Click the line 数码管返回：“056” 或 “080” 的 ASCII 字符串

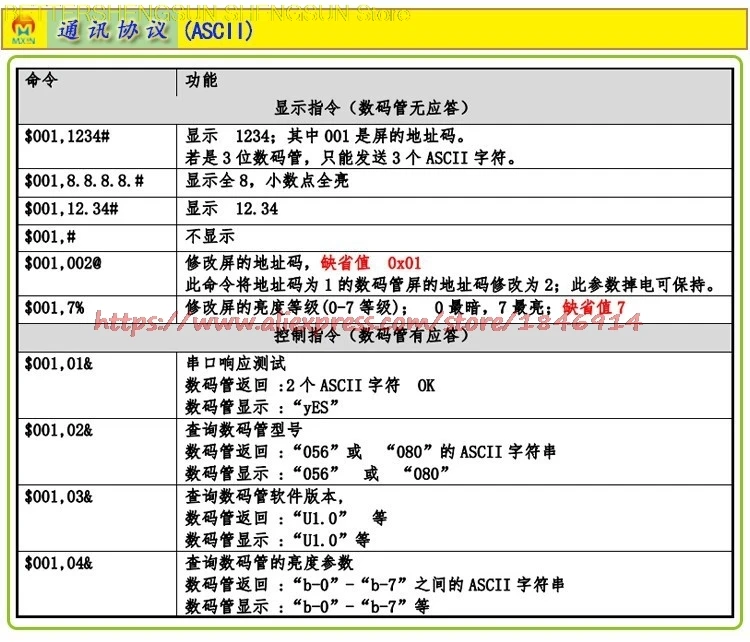371,452
